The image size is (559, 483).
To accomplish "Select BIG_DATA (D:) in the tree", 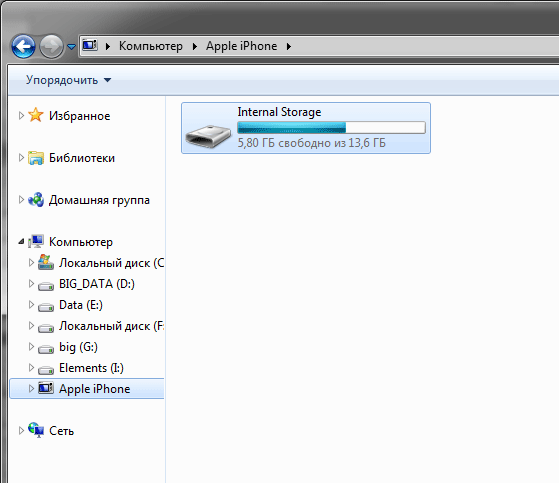I will 97,284.
